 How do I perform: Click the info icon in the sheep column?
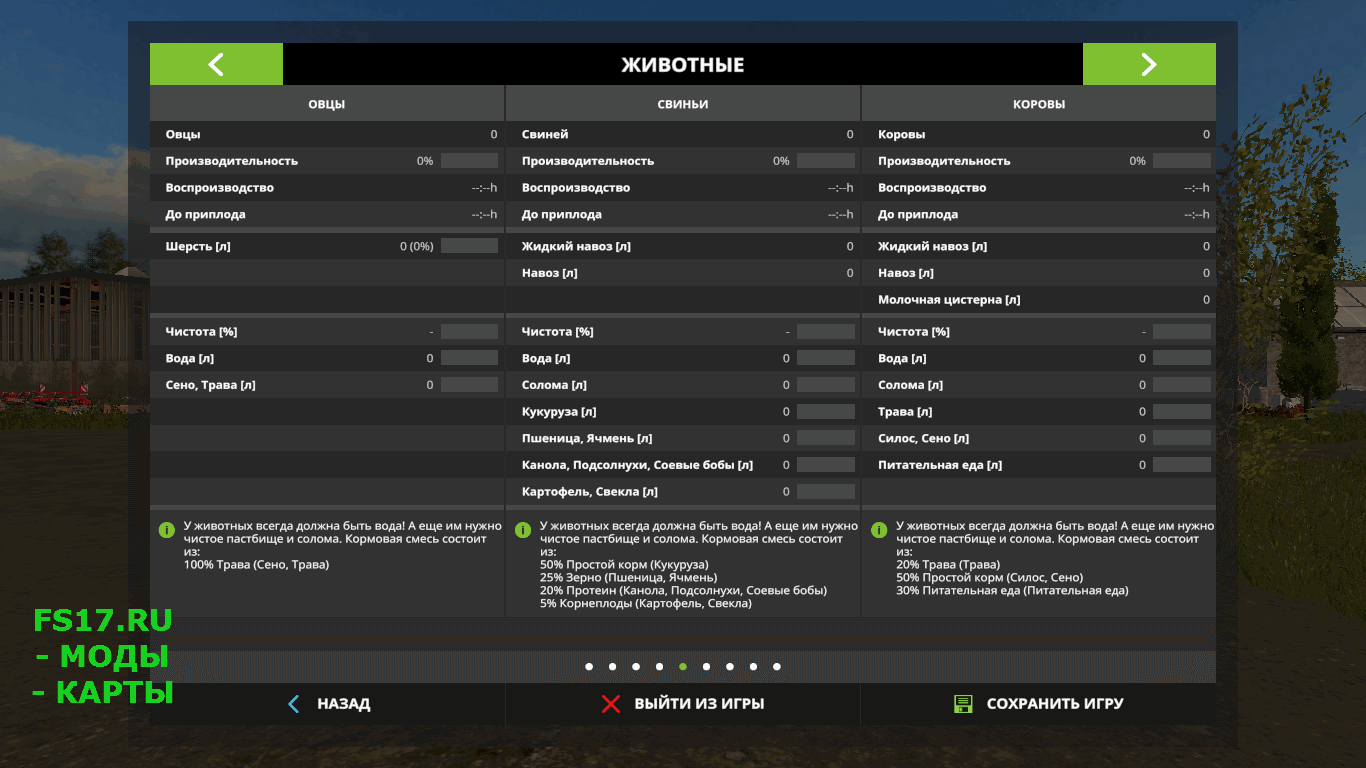pos(166,529)
